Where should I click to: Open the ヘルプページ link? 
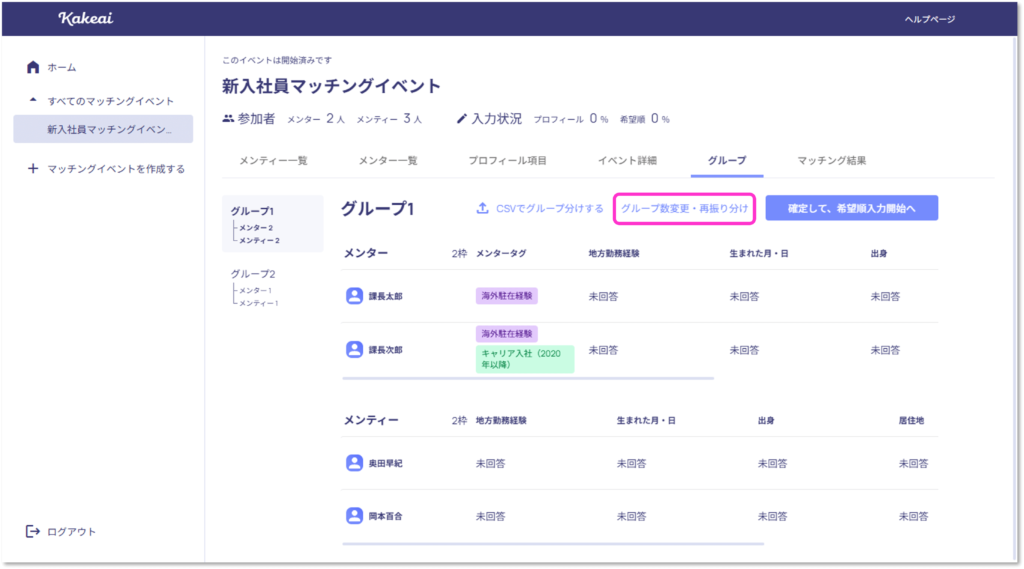coord(930,19)
